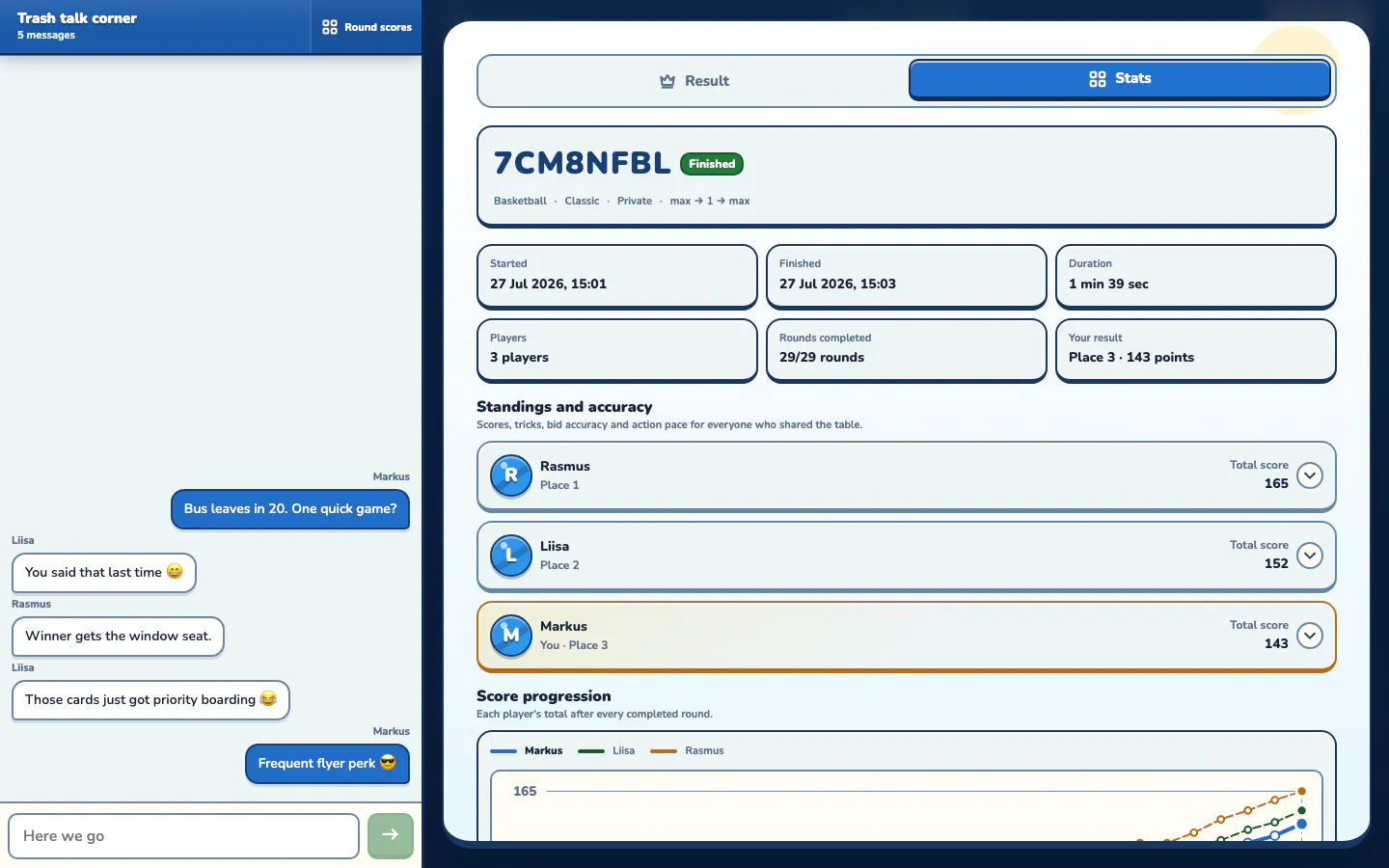
Task: Click the 165 axis label on chart
Action: point(525,791)
